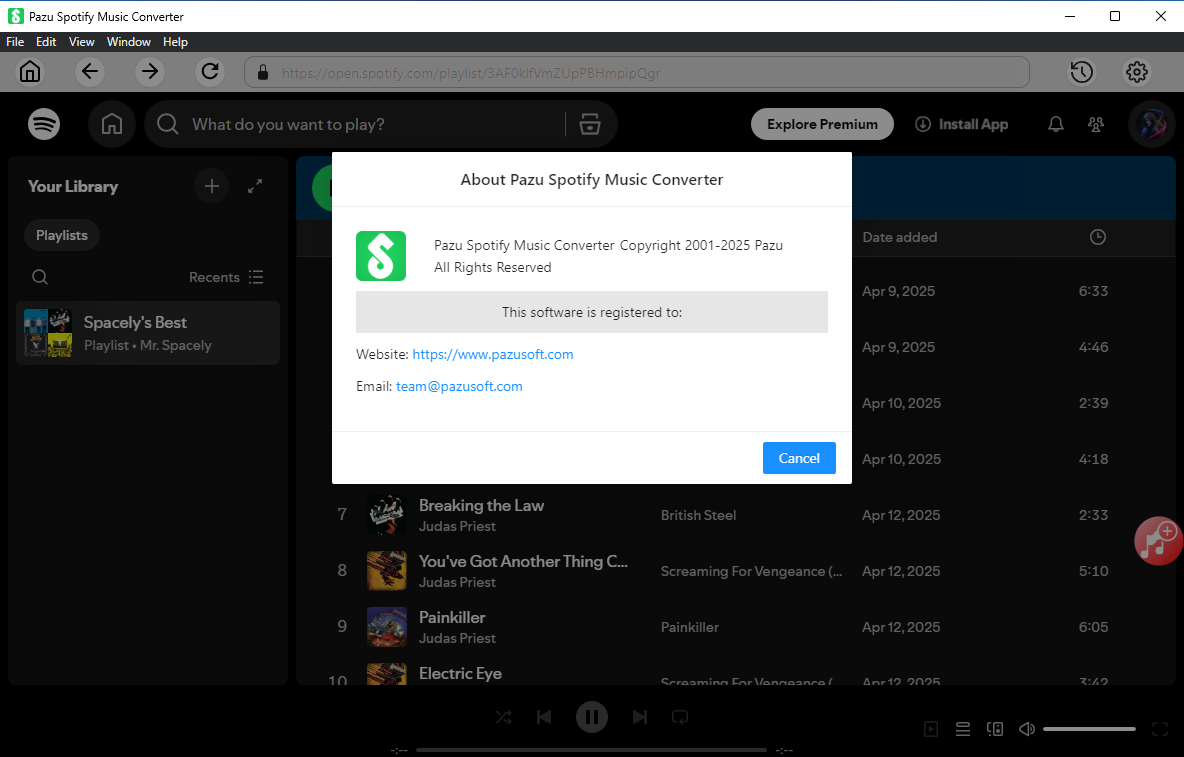Open the File menu
Screen dimensions: 1184x757
(x=15, y=42)
